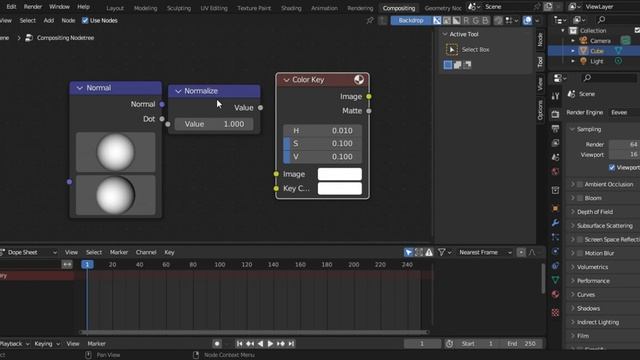640x360 pixels.
Task: Click the Light object data icon
Action: pos(618,61)
